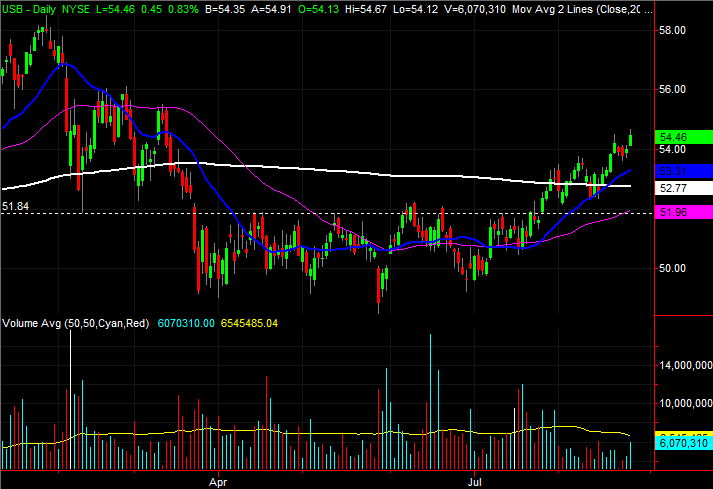Click the 58.00 price axis label

pyautogui.click(x=672, y=30)
